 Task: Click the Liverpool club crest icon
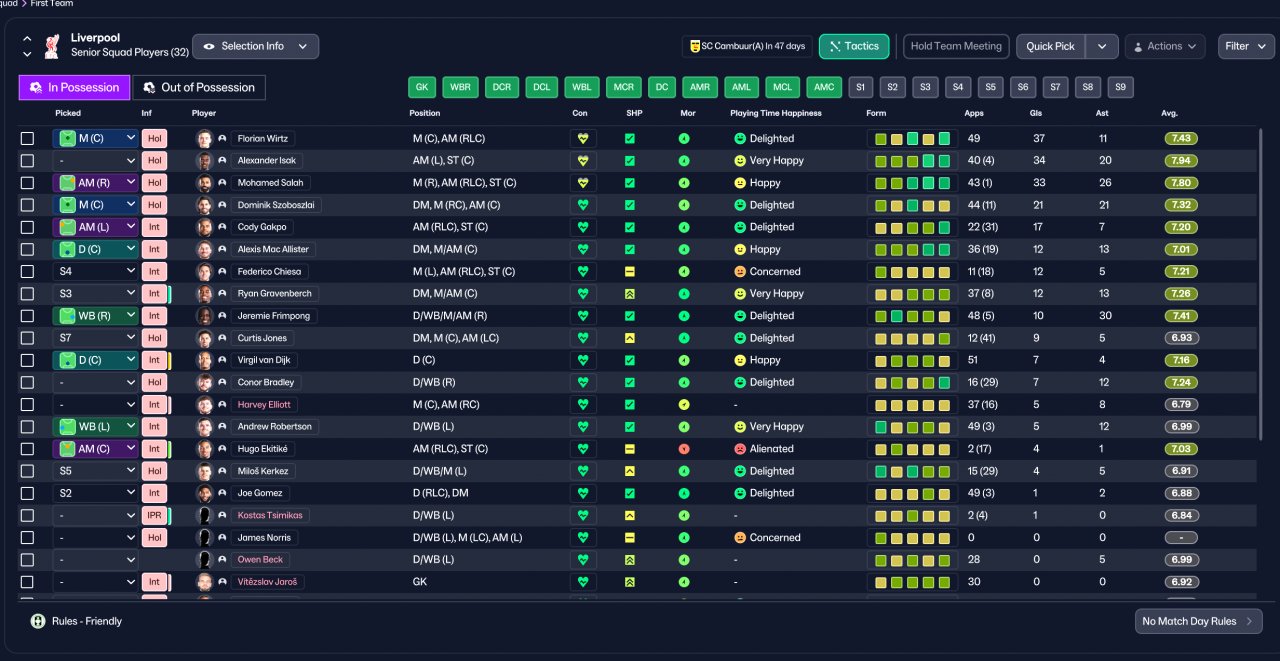(52, 45)
